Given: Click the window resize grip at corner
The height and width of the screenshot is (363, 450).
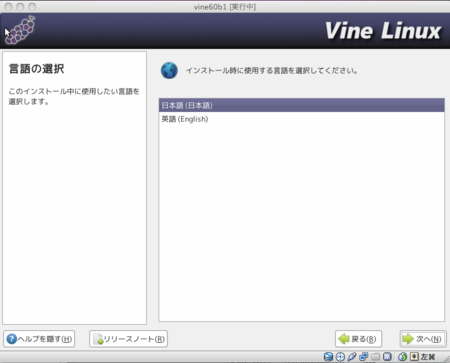Looking at the screenshot, I should click(x=446, y=359).
